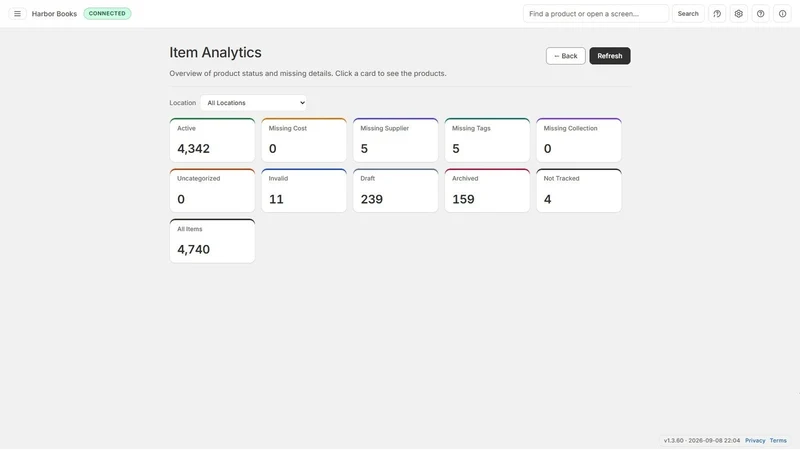Refresh the analytics data
Screen dimensions: 800x450
pyautogui.click(x=610, y=56)
